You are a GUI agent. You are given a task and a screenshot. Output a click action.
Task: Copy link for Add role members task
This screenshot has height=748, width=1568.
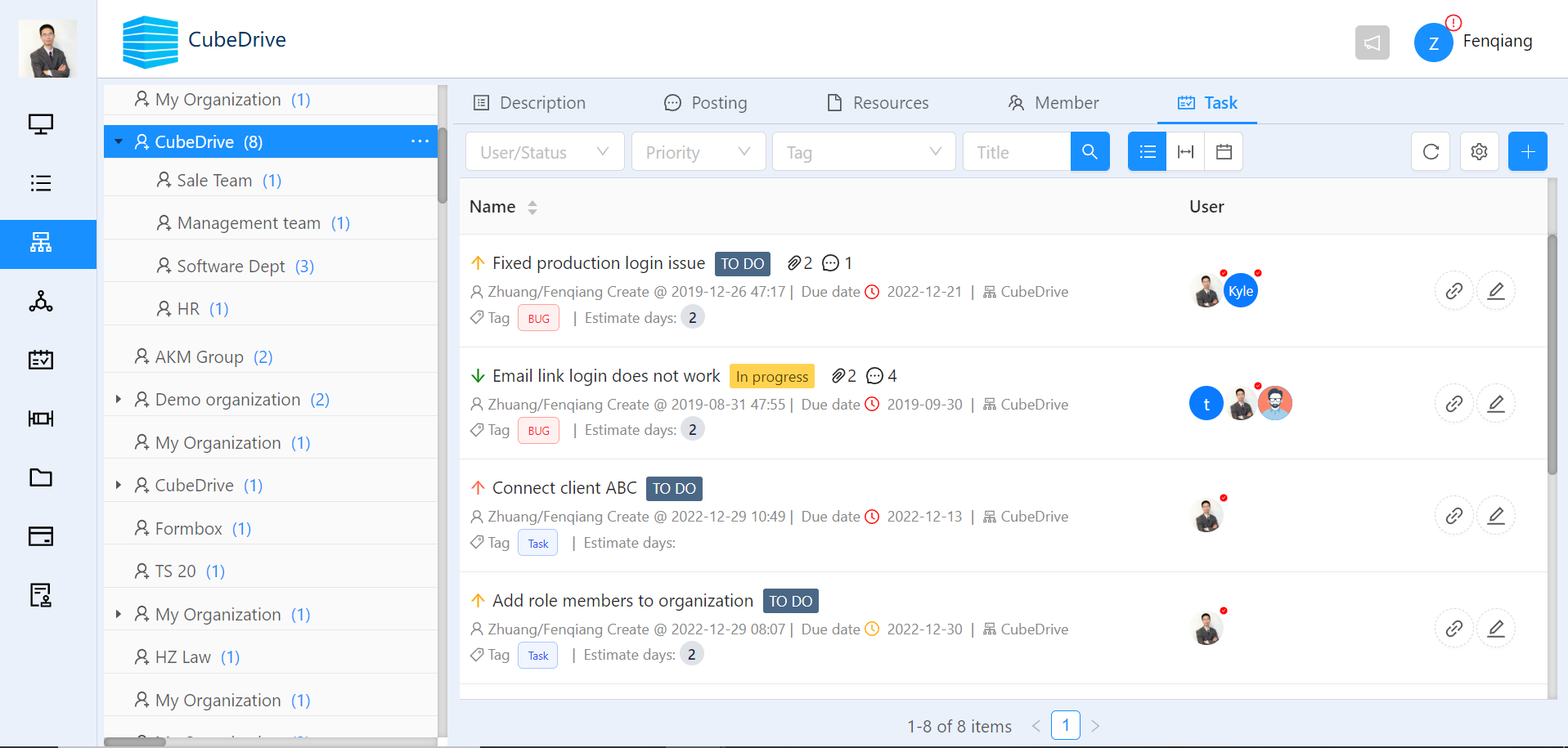point(1453,628)
